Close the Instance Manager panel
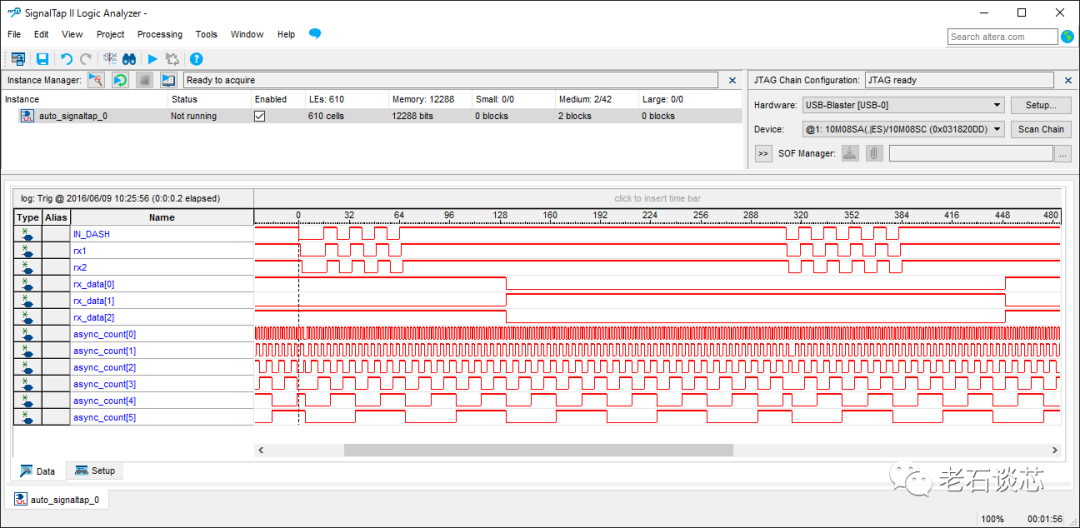 732,81
